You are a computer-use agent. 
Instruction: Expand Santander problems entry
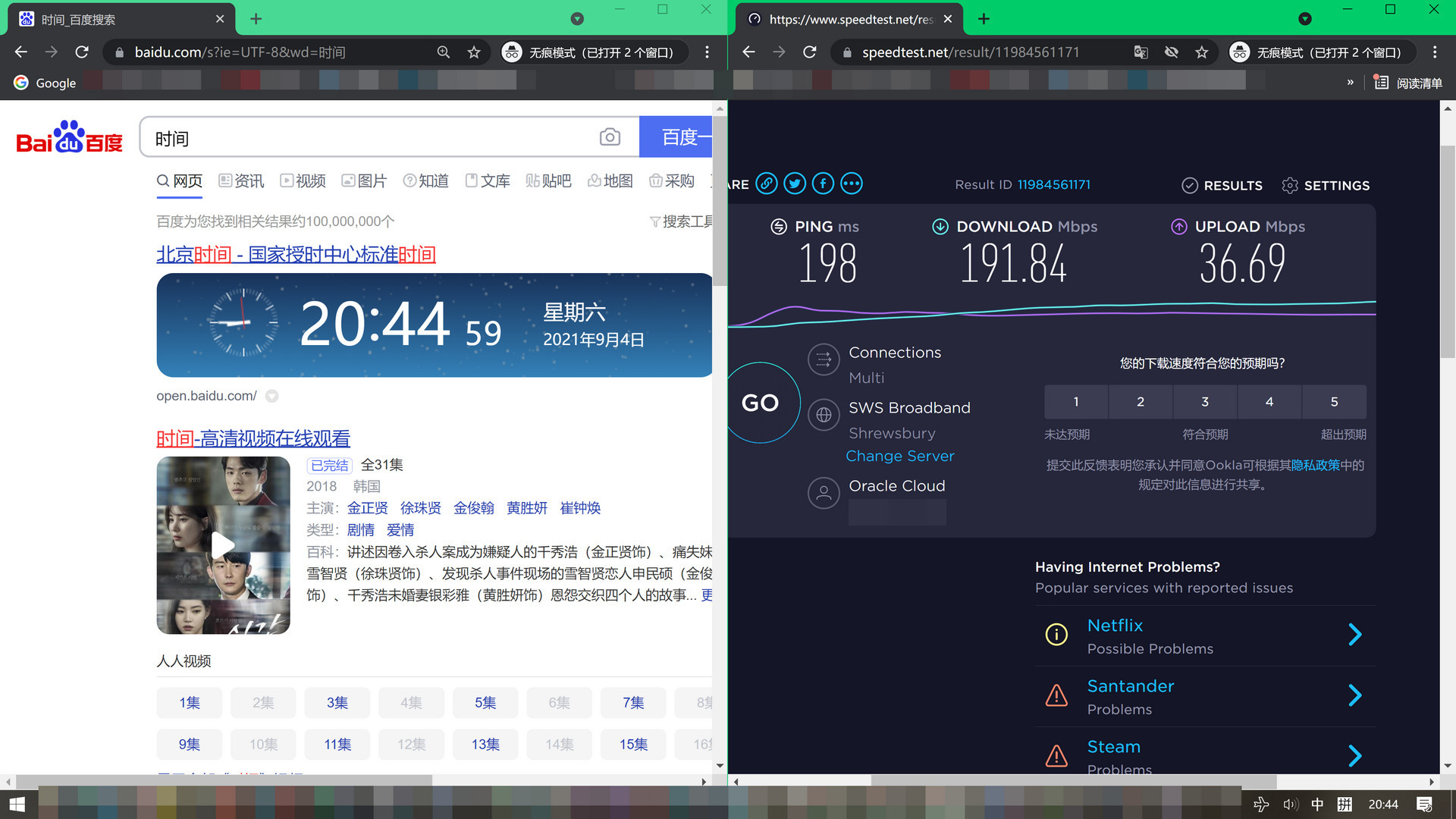coord(1206,696)
